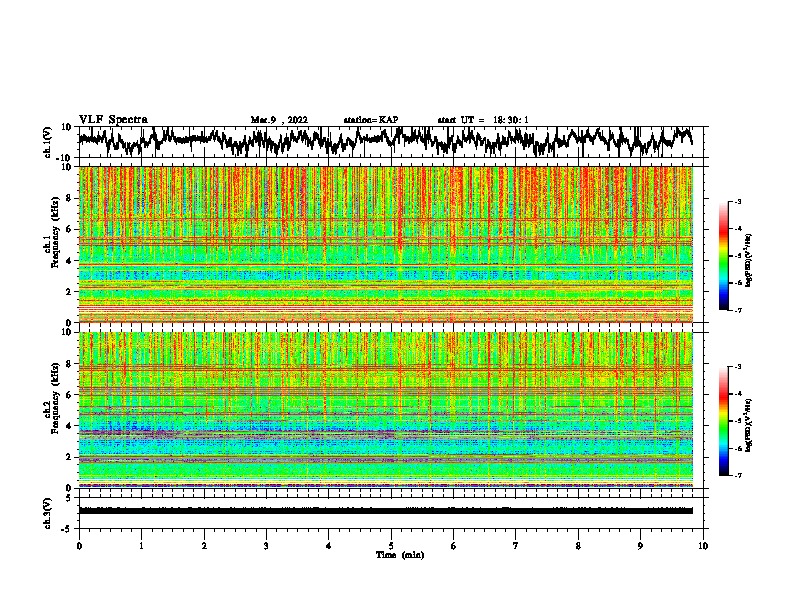Image resolution: width=792 pixels, height=612 pixels.
Task: Click the "4" kHz tick on ch.2 frequency axis
Action: [x=70, y=426]
